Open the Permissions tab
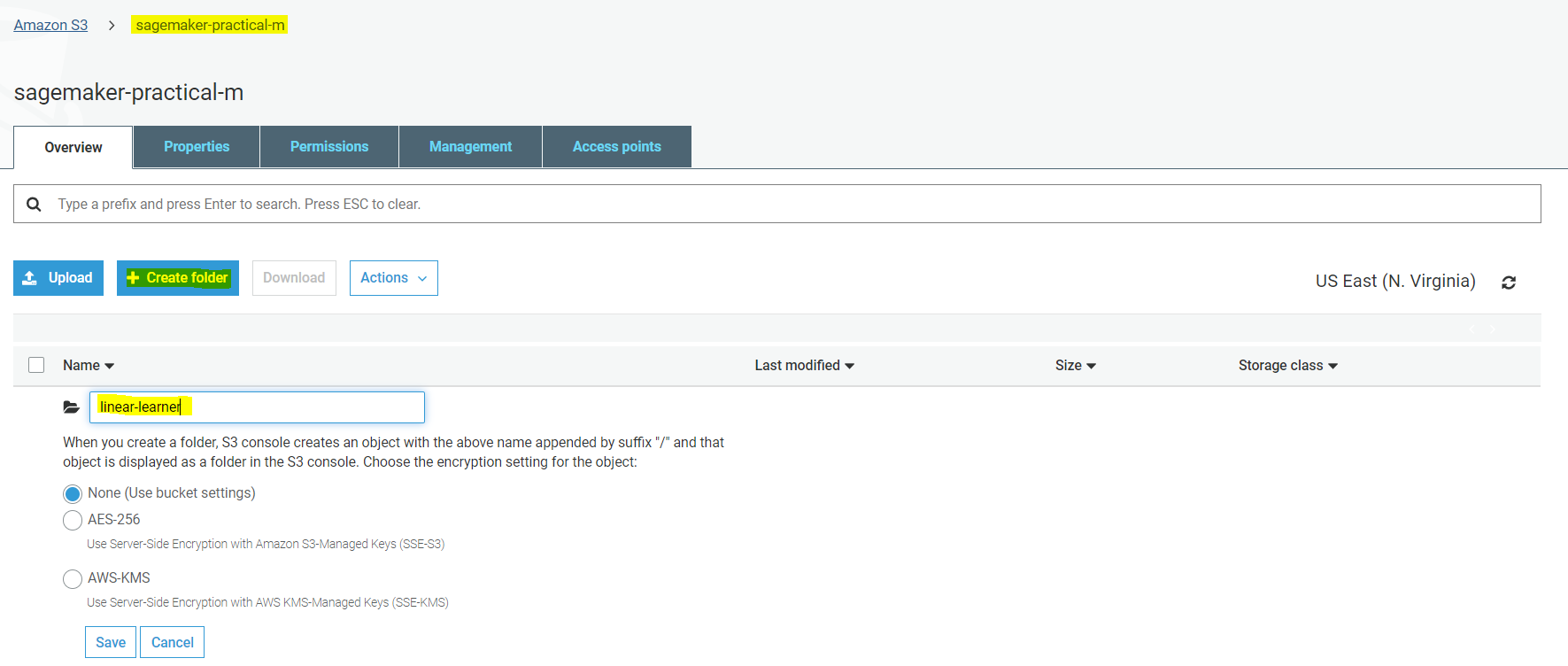This screenshot has width=1568, height=666. click(x=329, y=147)
